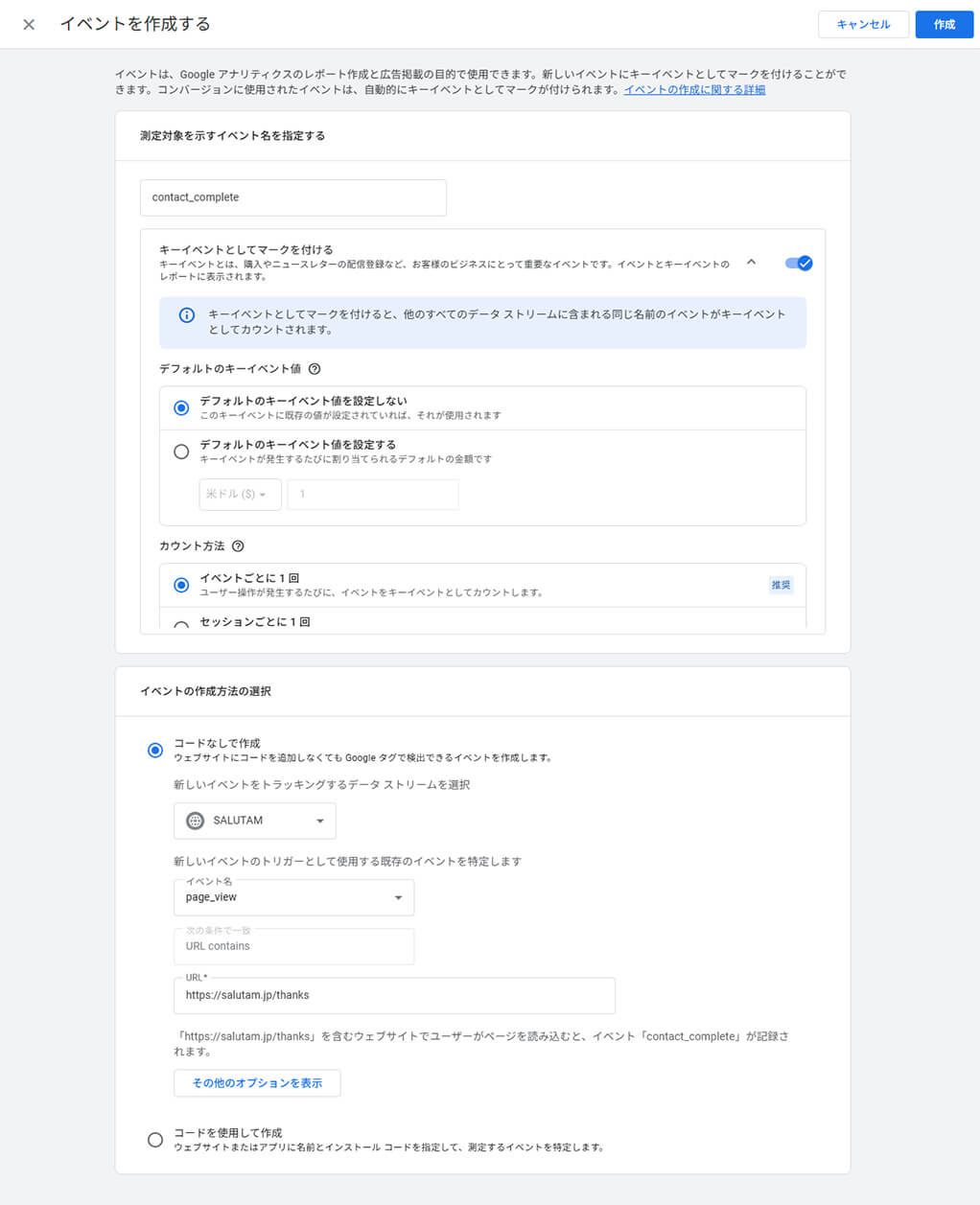Toggle off the key event mark switch
The image size is (980, 1205).
[x=798, y=263]
